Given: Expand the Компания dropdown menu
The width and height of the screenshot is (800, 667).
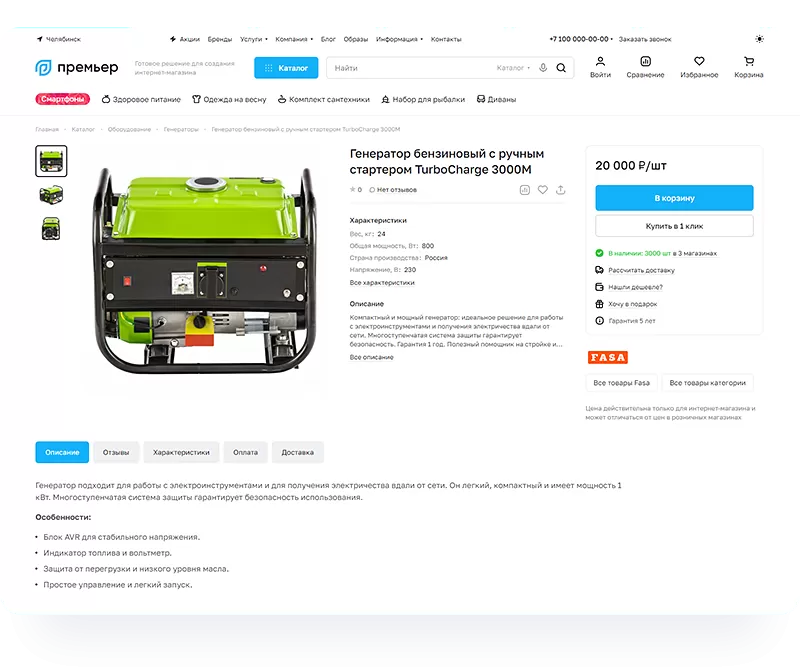Looking at the screenshot, I should coord(294,39).
